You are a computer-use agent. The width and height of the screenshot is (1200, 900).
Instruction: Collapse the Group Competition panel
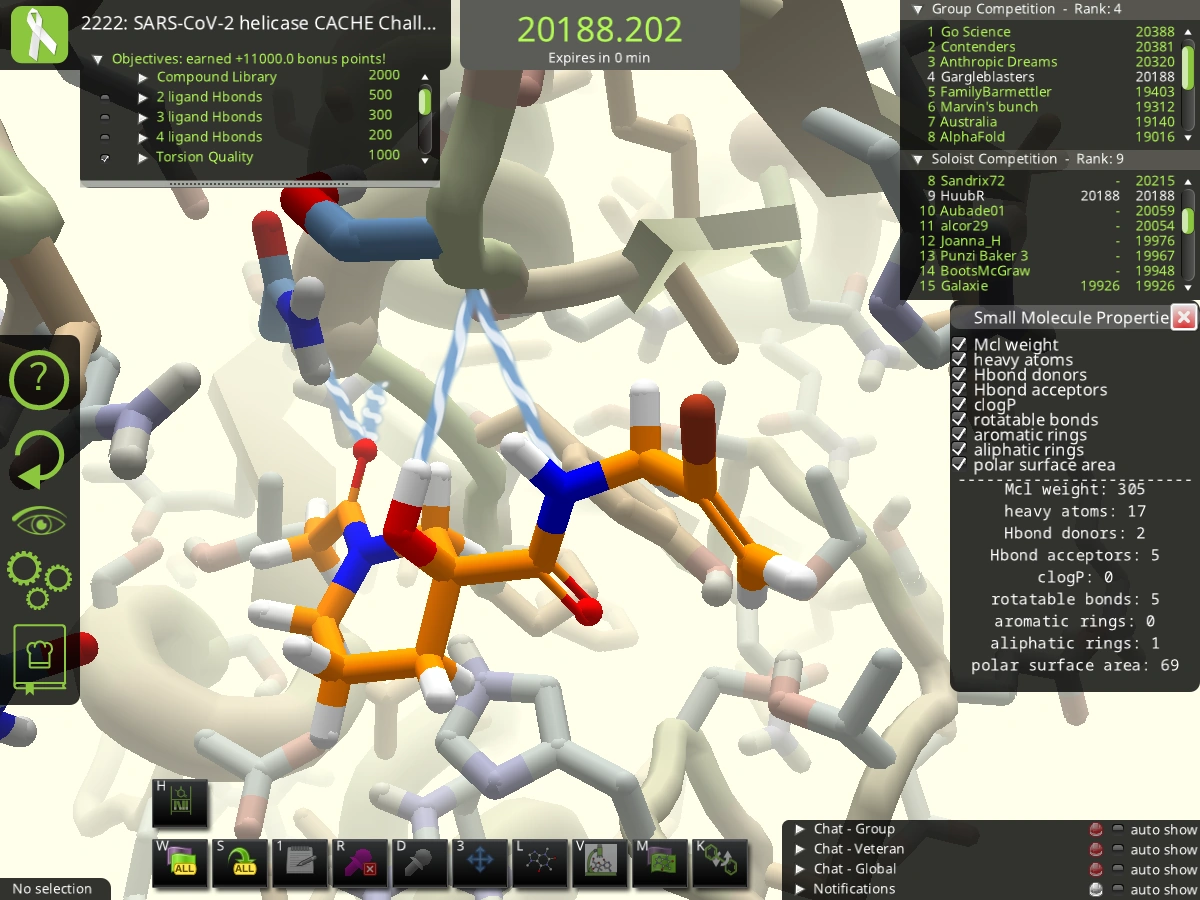coord(917,9)
